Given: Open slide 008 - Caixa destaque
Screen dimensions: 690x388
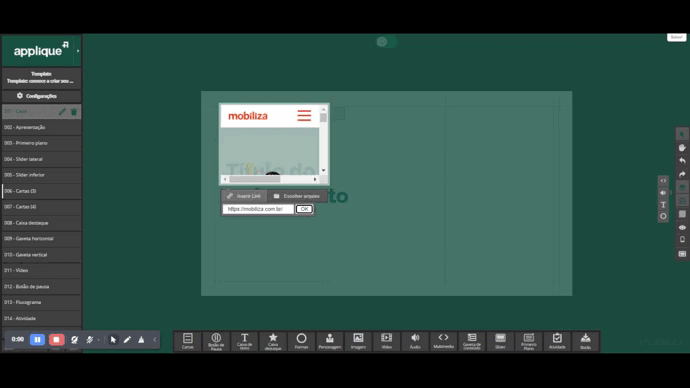Looking at the screenshot, I should coord(41,223).
